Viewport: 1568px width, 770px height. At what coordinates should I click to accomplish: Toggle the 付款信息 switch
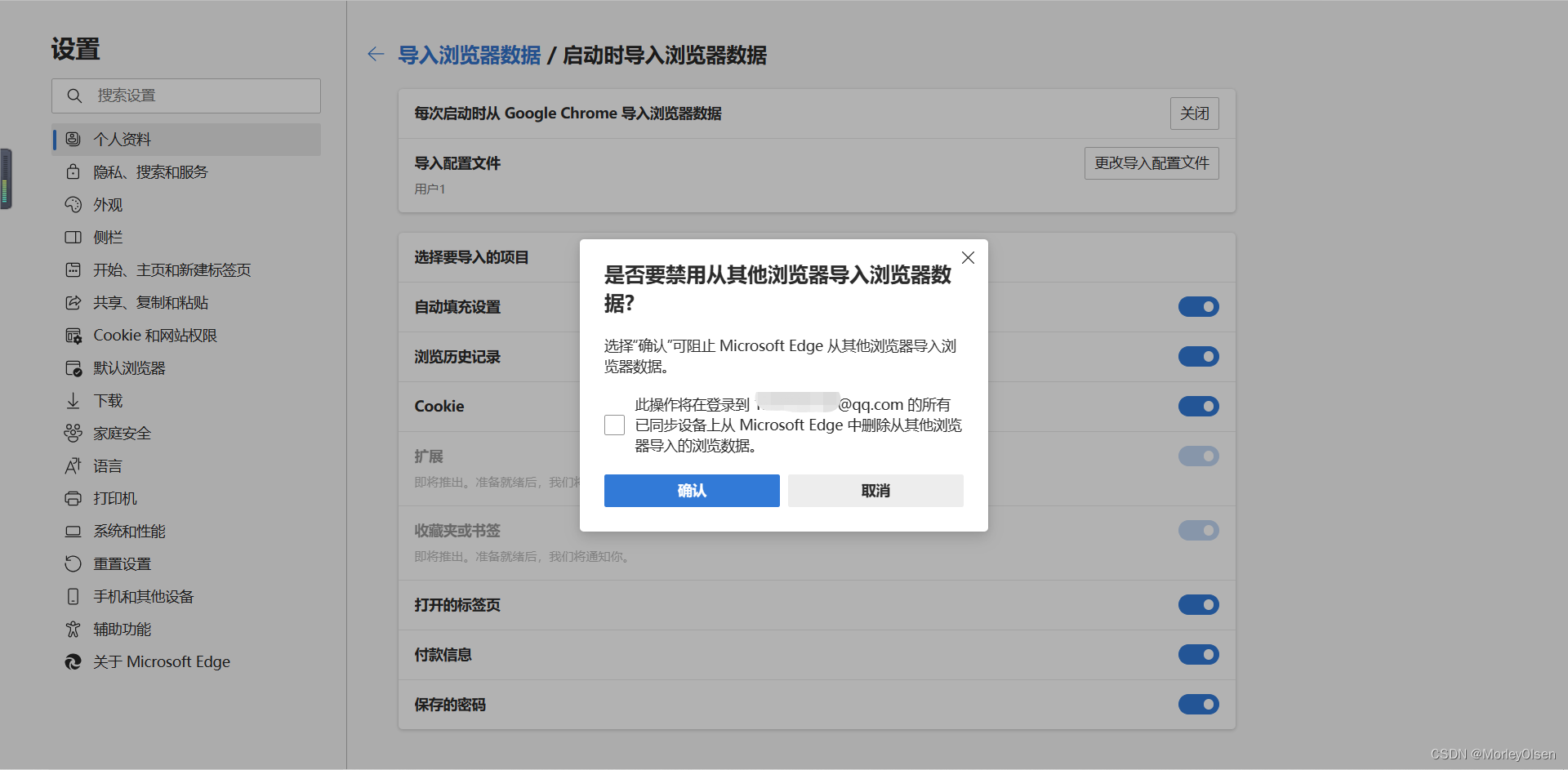coord(1198,655)
